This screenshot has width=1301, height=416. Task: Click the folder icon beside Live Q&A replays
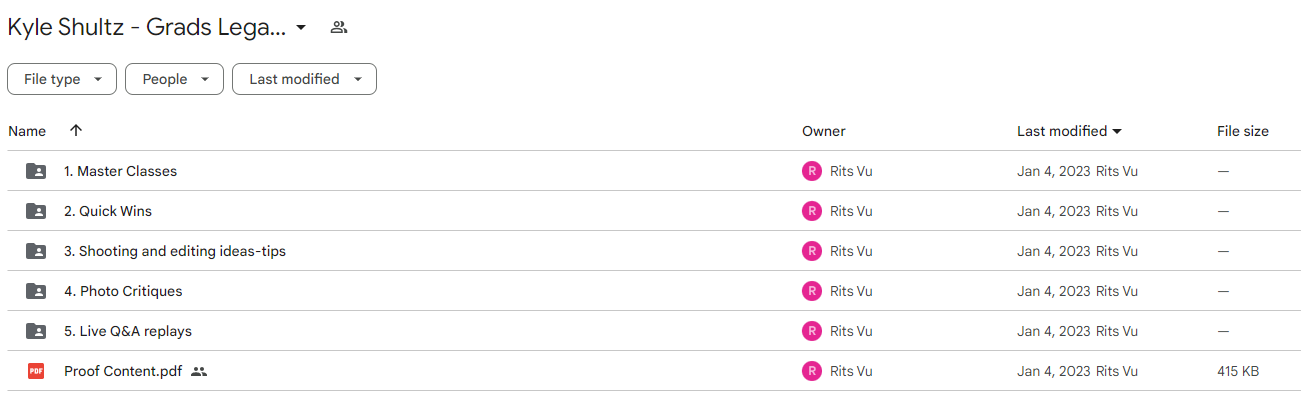click(36, 331)
